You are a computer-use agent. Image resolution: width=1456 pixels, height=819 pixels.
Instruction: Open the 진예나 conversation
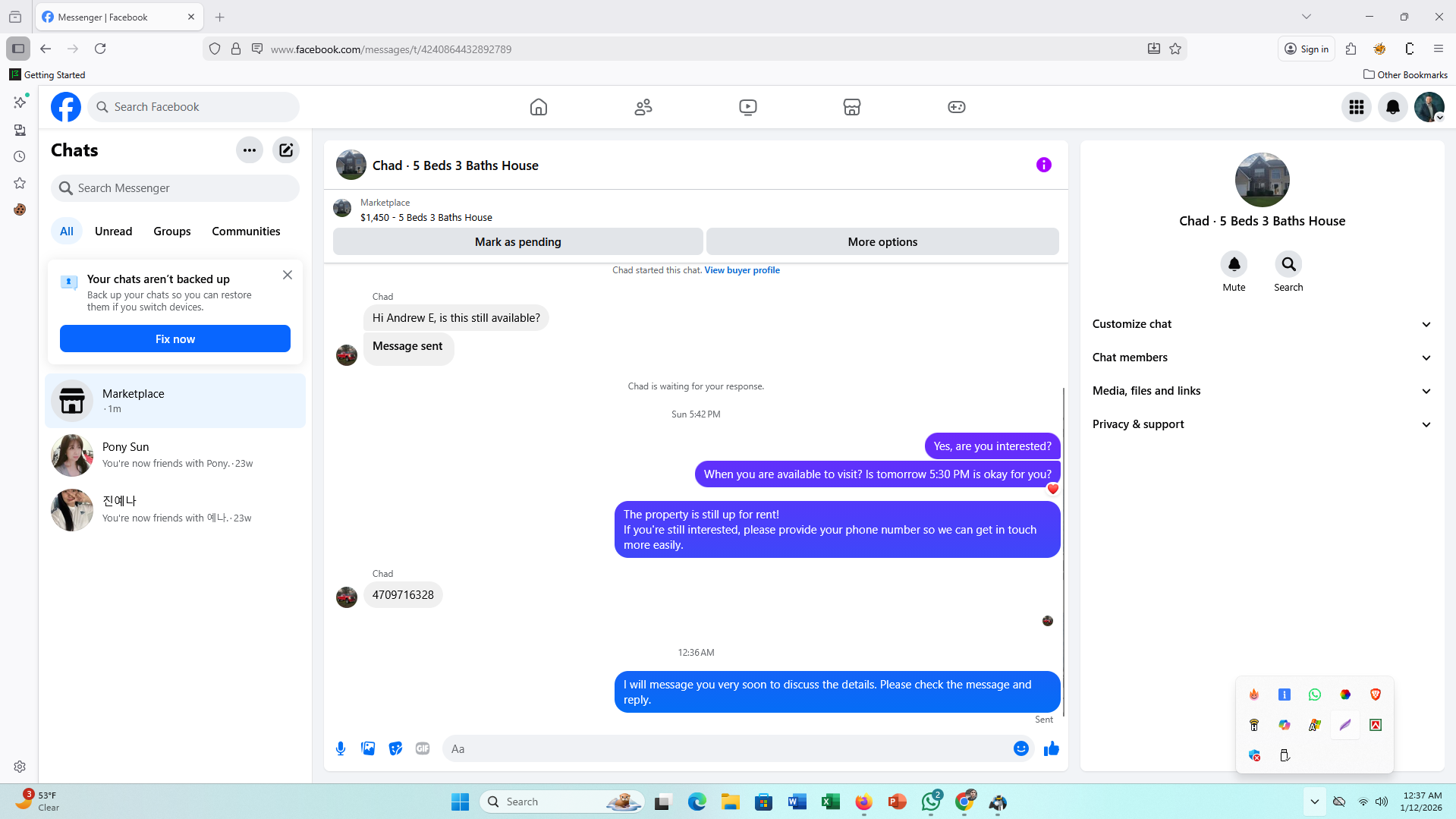point(175,510)
